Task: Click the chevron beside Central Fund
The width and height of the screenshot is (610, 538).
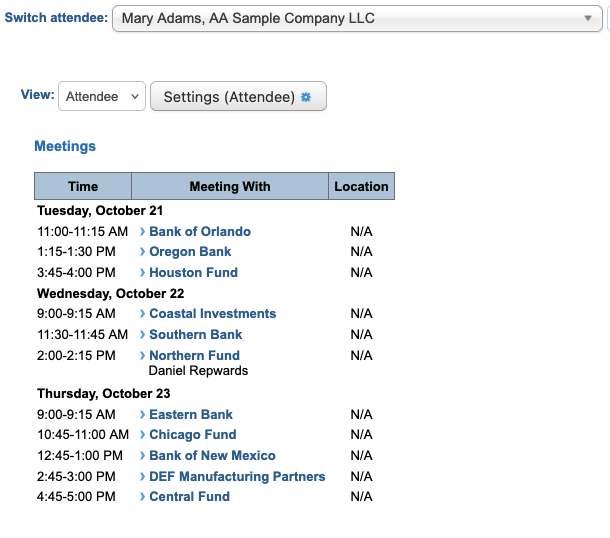Action: tap(143, 497)
